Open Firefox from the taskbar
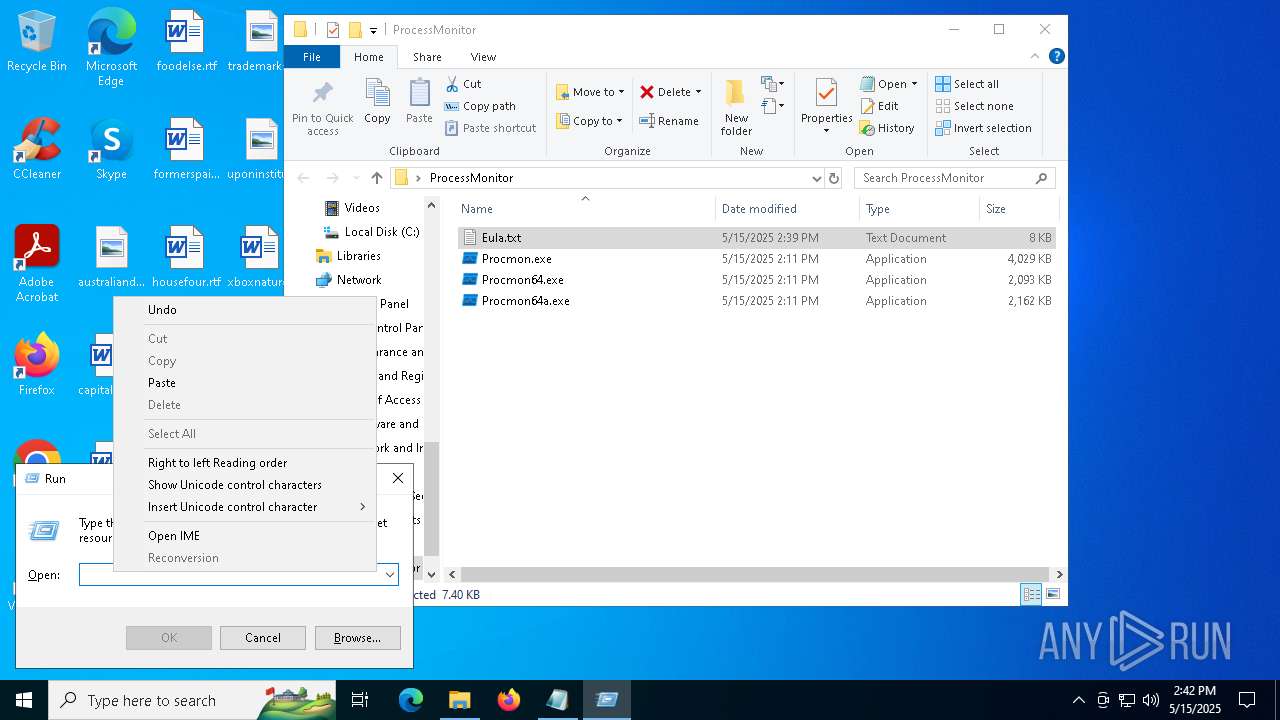This screenshot has height=720, width=1280. point(509,700)
